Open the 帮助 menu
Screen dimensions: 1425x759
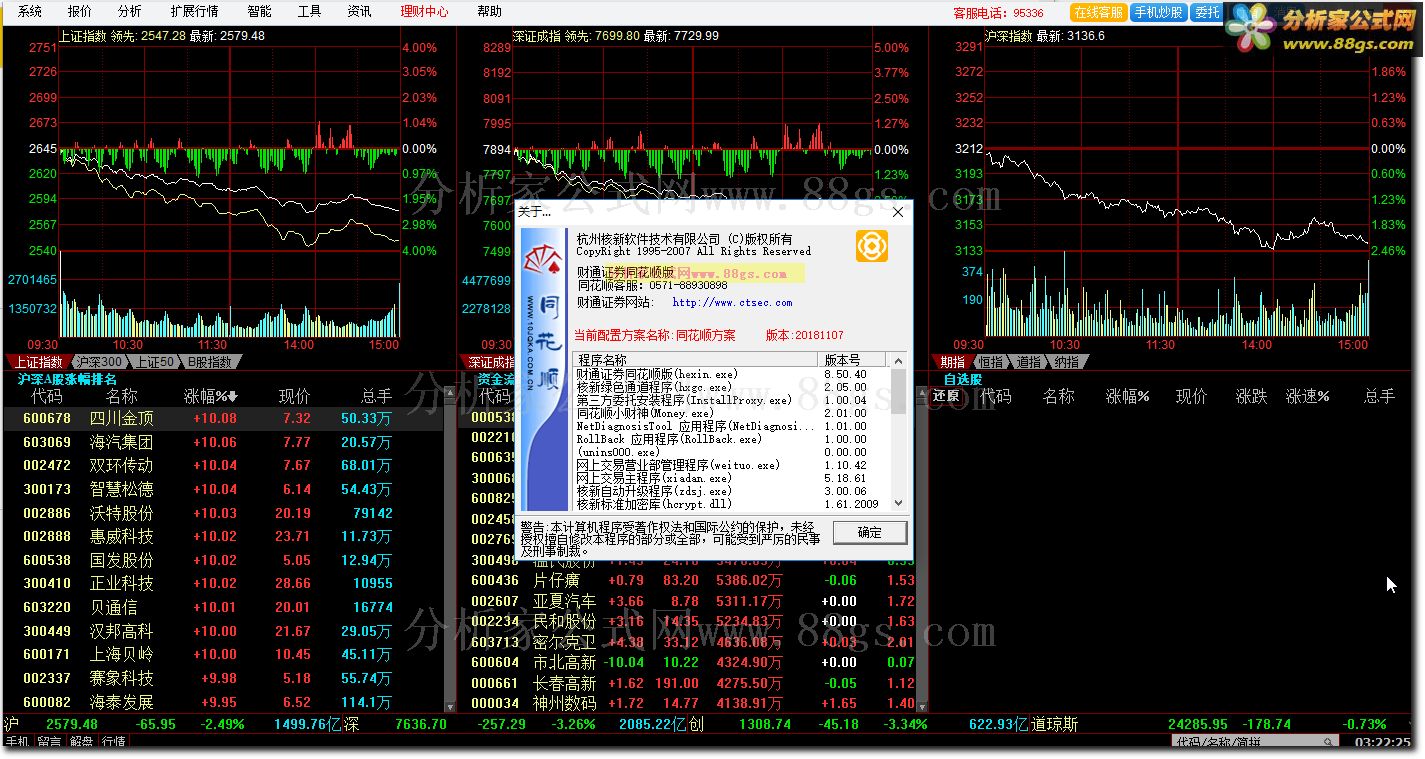pyautogui.click(x=489, y=12)
